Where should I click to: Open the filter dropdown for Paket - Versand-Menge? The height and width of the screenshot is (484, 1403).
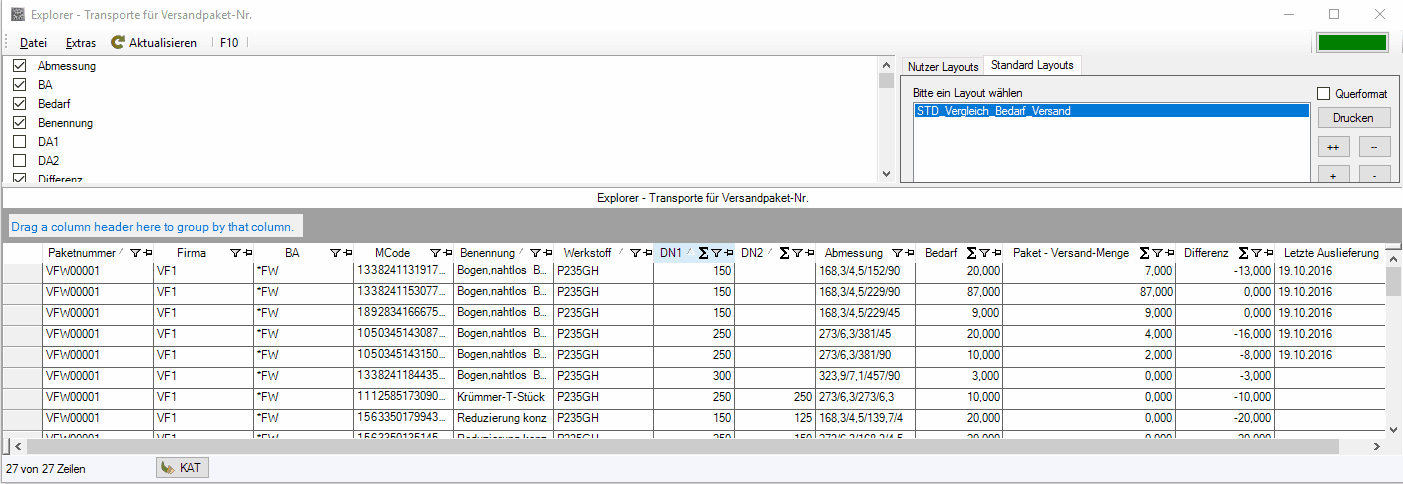click(1156, 254)
